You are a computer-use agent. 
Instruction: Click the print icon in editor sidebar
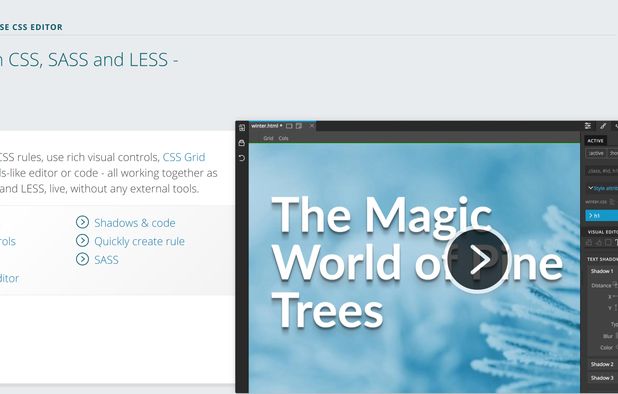click(242, 143)
